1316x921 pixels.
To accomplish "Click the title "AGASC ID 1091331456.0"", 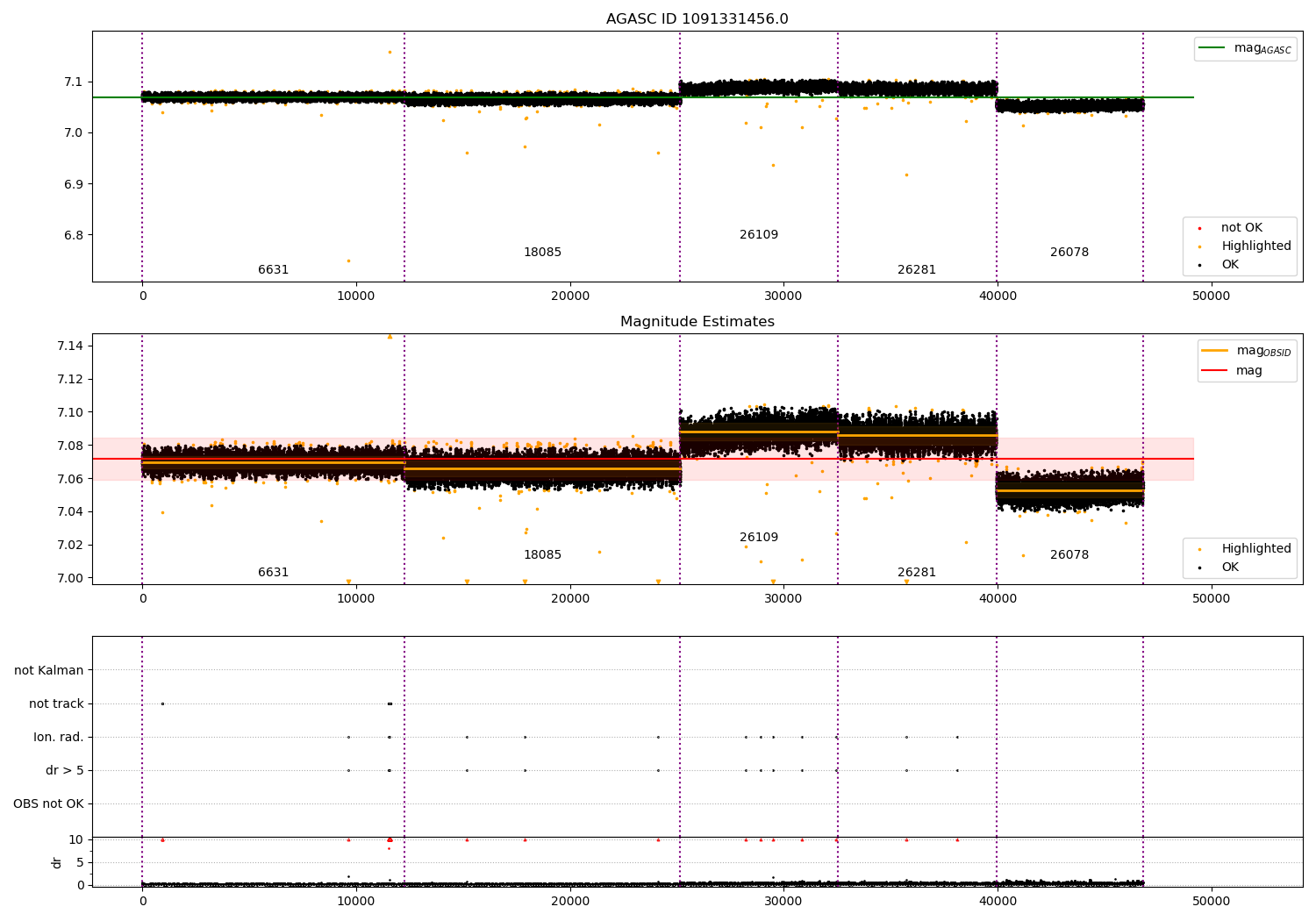I will (x=697, y=19).
